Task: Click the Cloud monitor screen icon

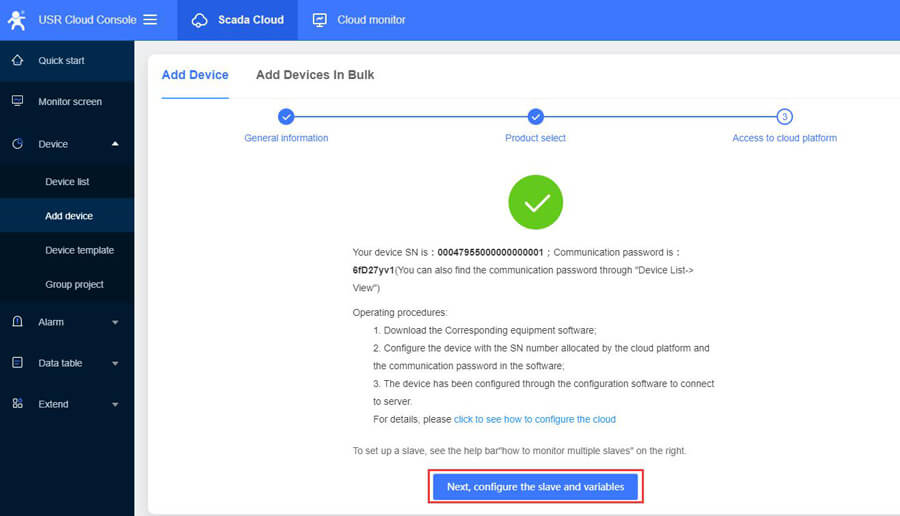Action: click(x=320, y=20)
